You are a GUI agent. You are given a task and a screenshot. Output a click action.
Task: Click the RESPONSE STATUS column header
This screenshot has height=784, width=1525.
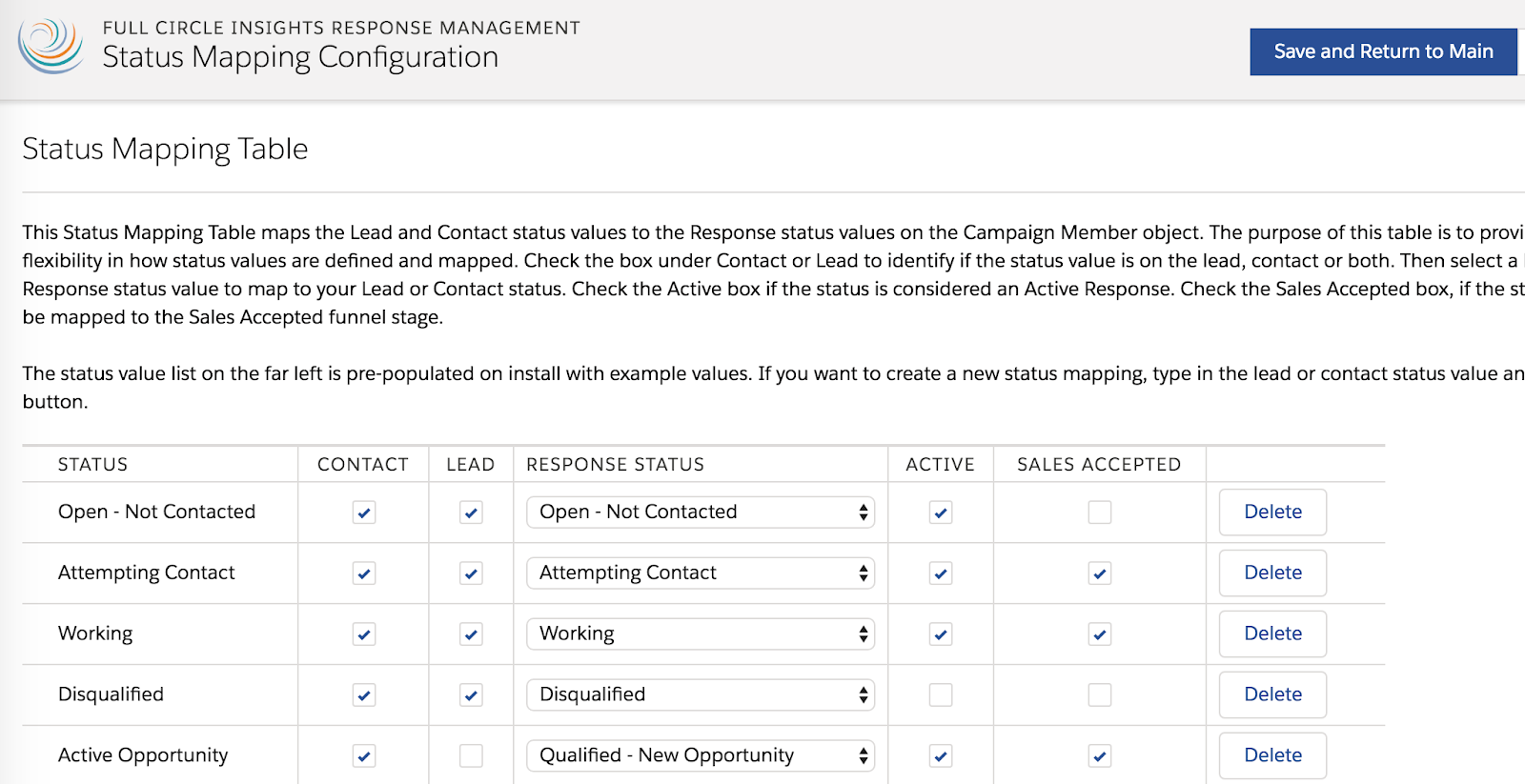tap(615, 465)
